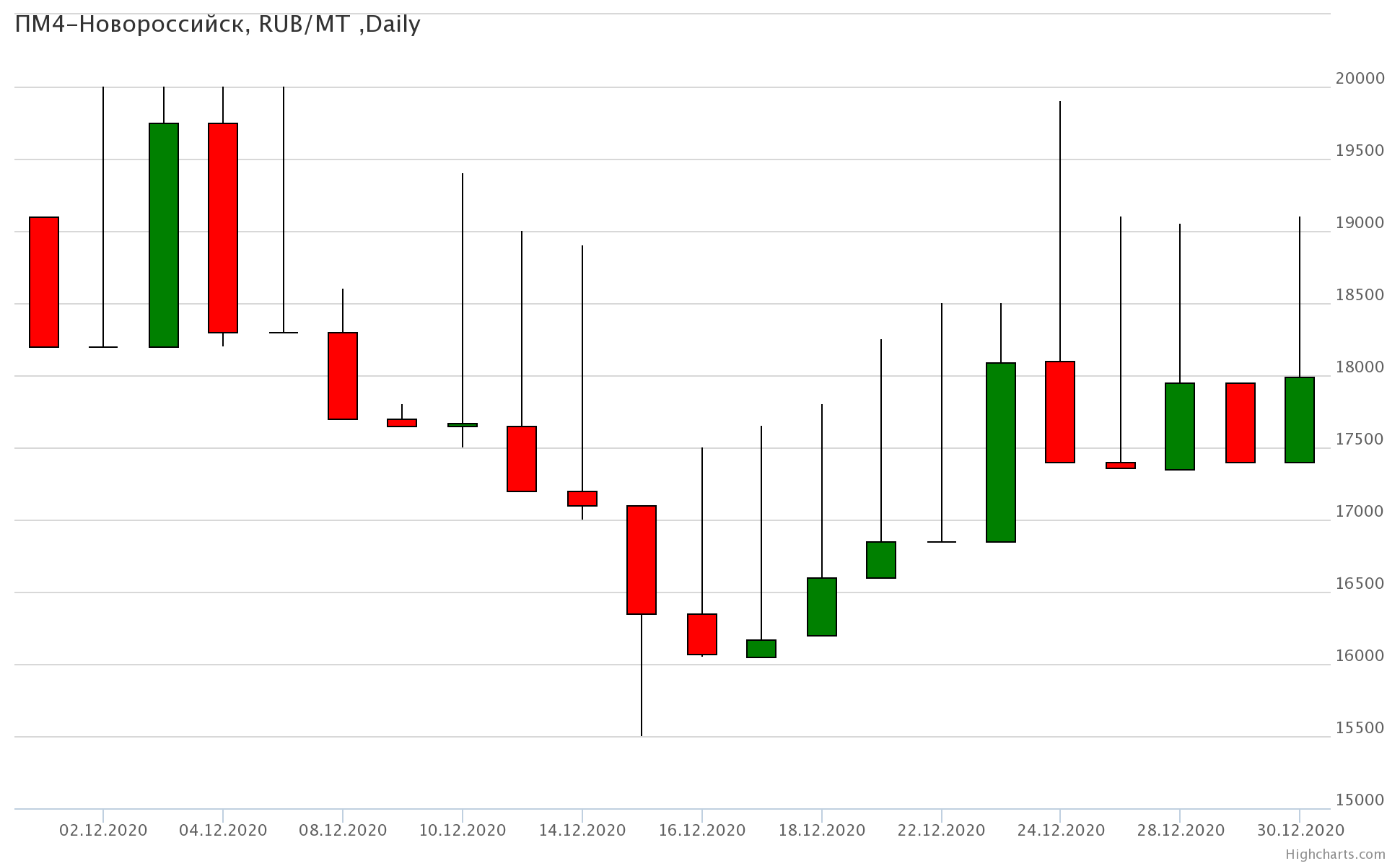
Task: Click the red candle at 16.12.2020
Action: [x=702, y=634]
